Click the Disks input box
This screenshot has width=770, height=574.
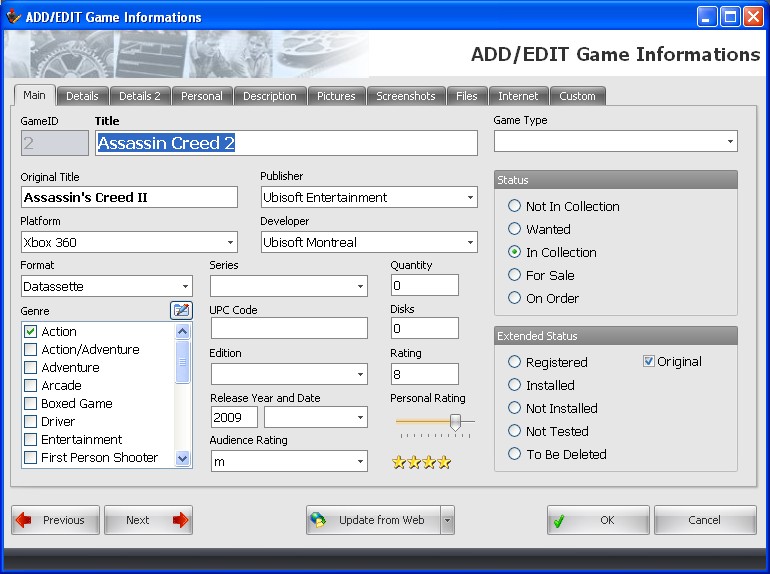[x=425, y=328]
